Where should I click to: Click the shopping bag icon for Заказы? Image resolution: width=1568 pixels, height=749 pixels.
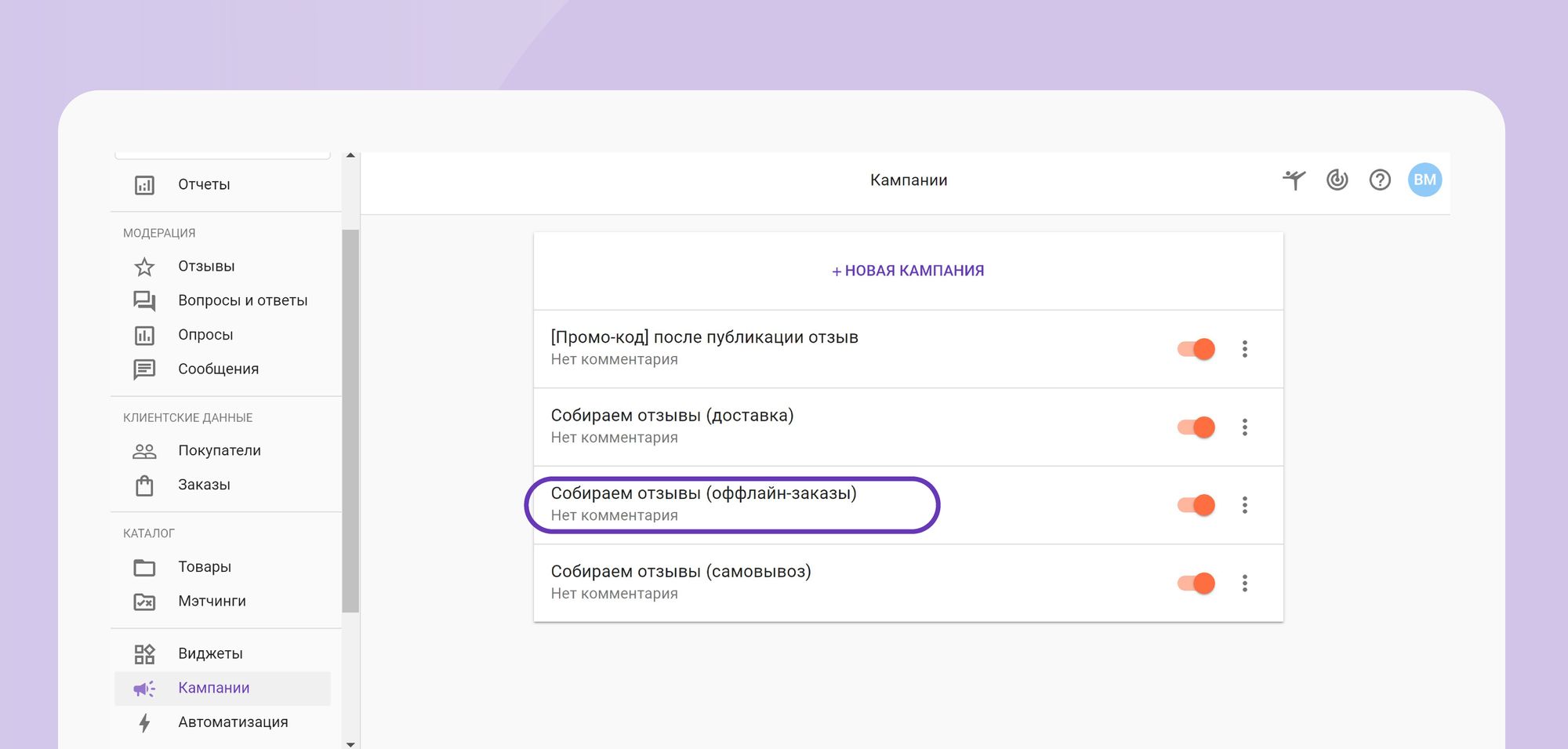144,485
